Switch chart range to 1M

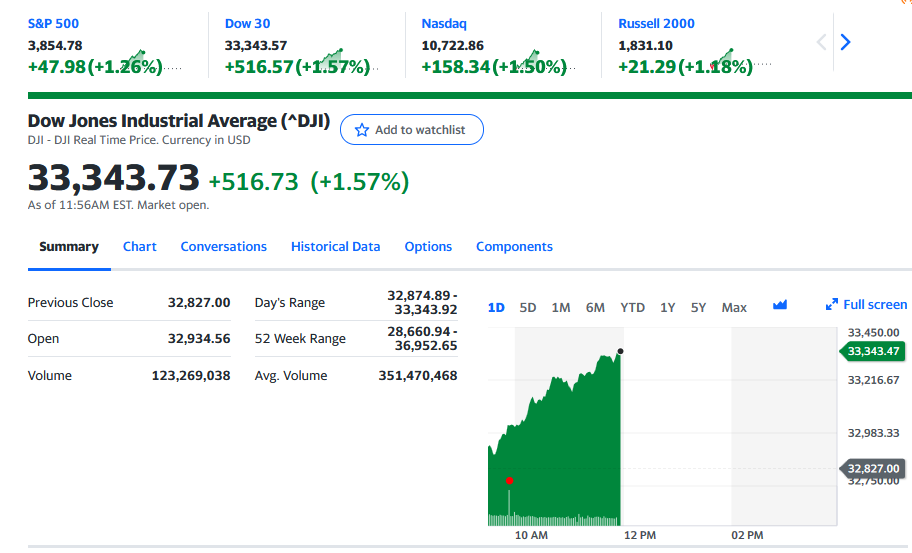[561, 308]
